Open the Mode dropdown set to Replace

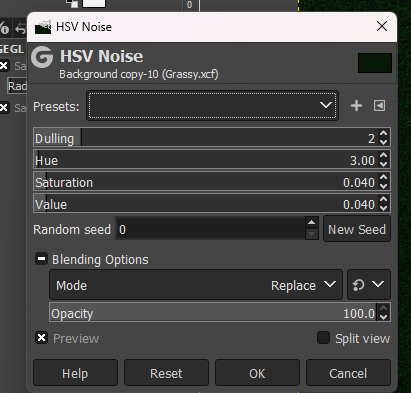click(196, 285)
